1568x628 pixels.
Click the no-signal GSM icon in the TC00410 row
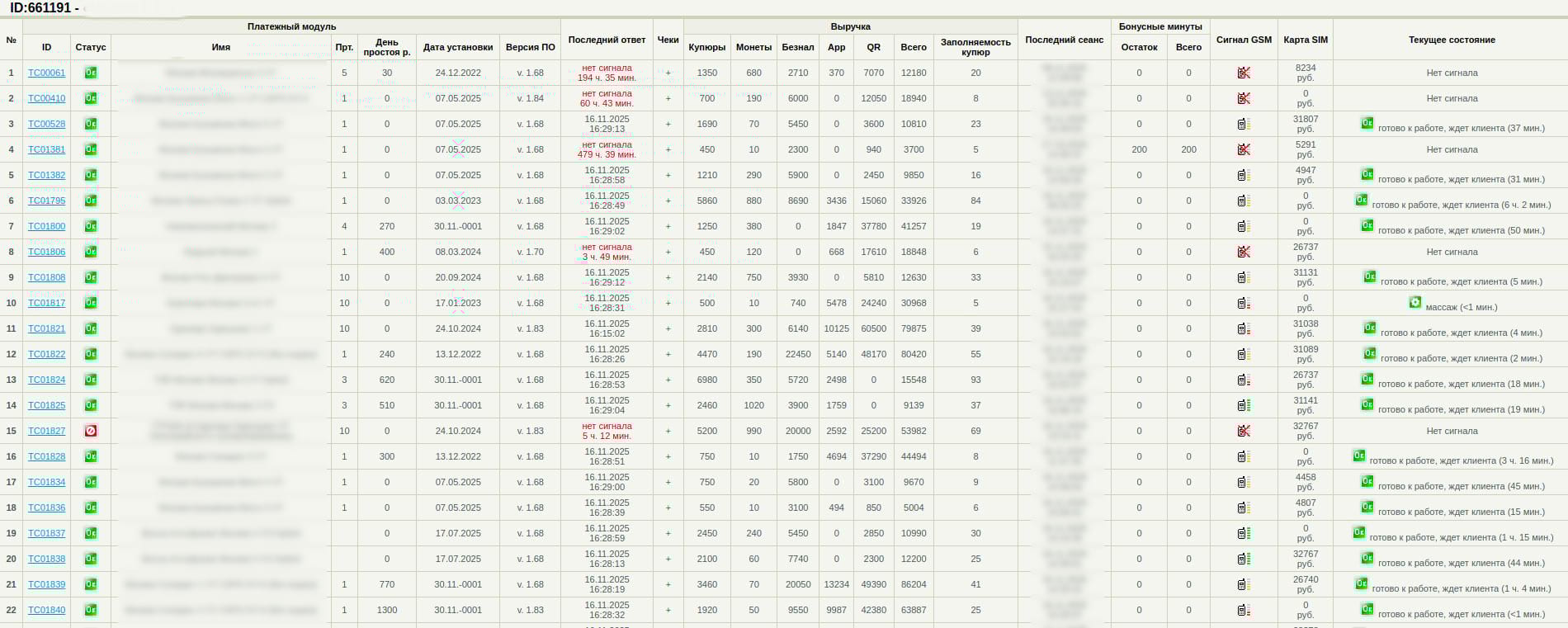click(1244, 98)
